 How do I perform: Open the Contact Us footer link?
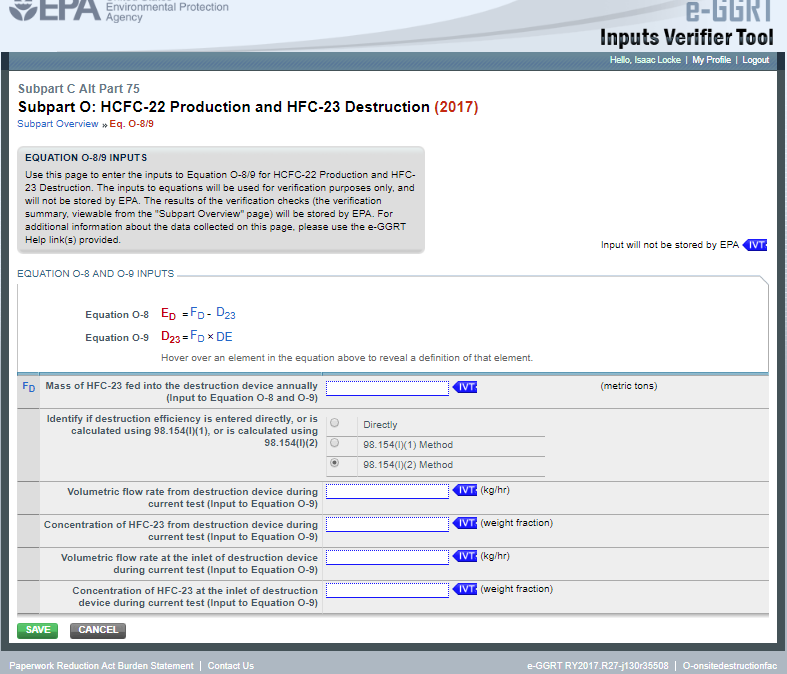coord(231,665)
